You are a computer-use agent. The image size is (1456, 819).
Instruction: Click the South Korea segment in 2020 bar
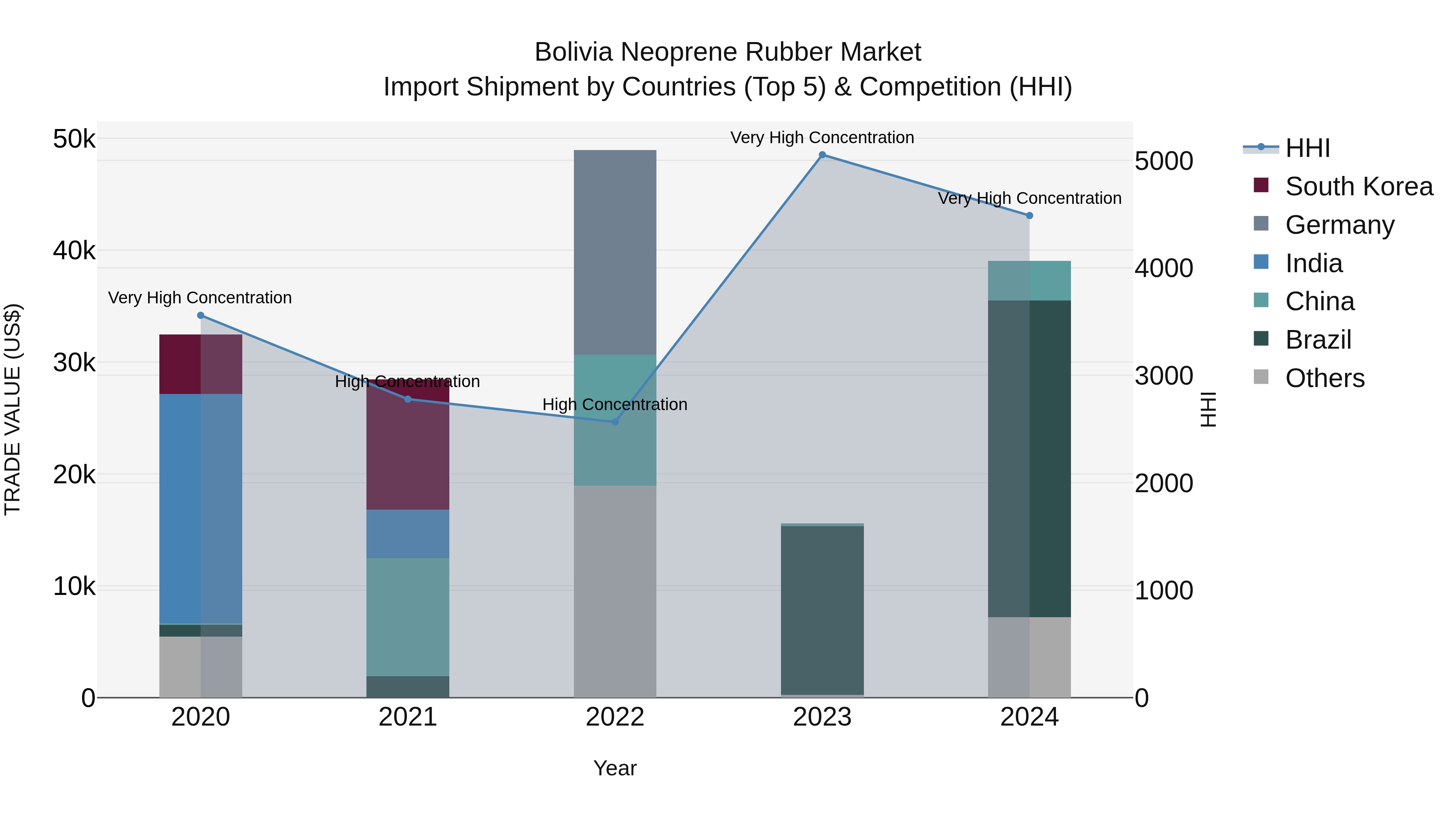pyautogui.click(x=201, y=364)
